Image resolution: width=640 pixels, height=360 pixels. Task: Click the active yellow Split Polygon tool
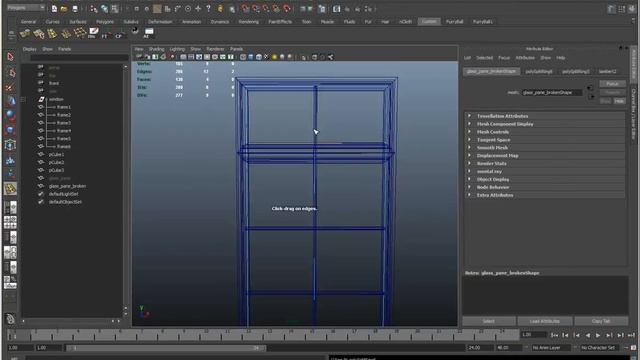(10, 189)
